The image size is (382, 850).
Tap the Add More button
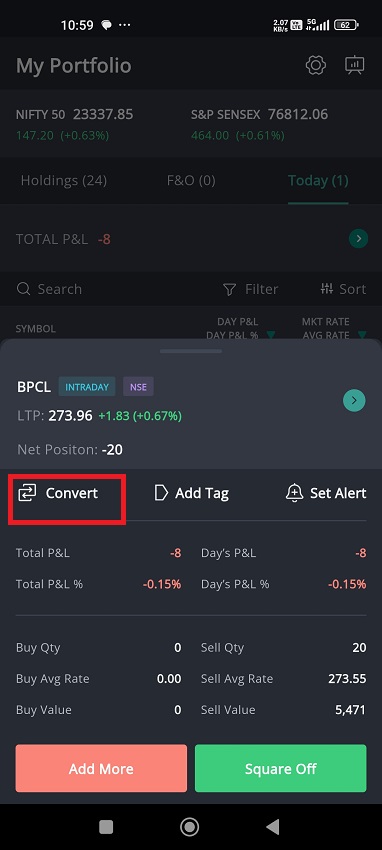(x=101, y=768)
